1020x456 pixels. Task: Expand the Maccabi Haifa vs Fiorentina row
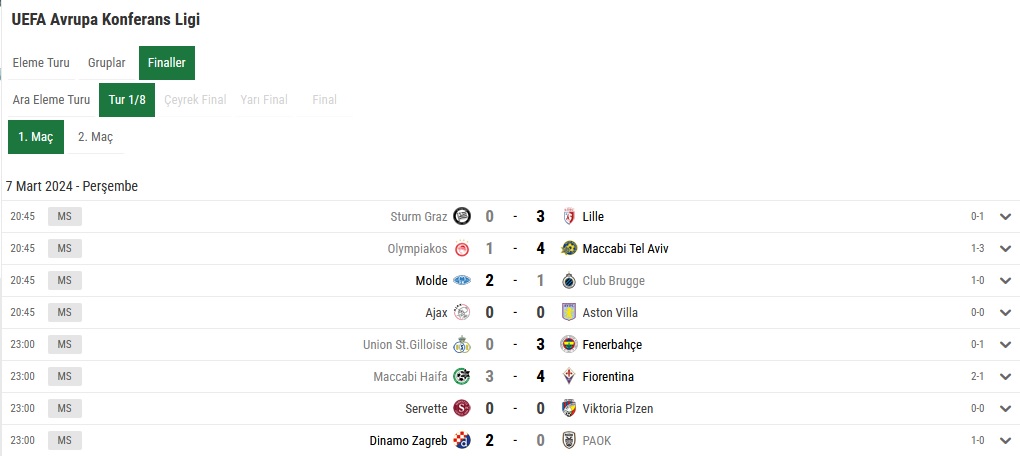[x=1006, y=377]
